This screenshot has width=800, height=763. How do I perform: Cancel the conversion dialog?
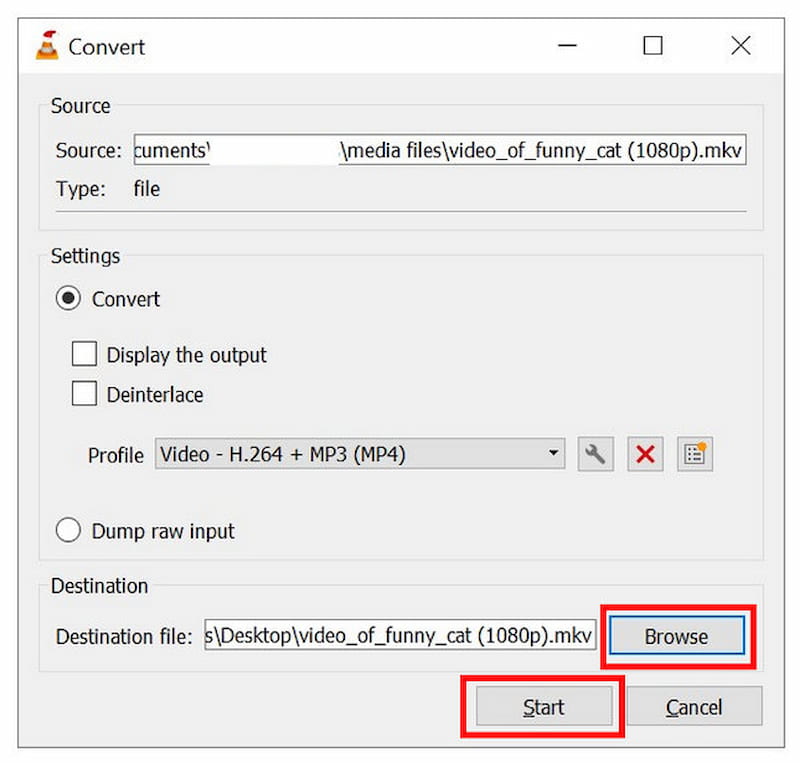pos(694,708)
